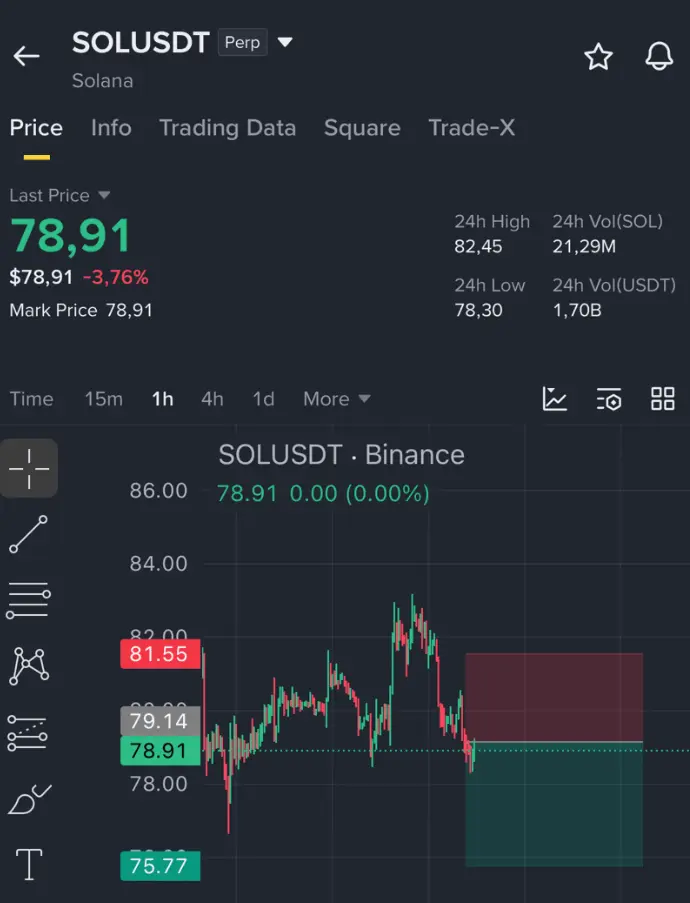Click the green 78.91 current price label
Viewport: 690px width, 903px height.
point(160,750)
